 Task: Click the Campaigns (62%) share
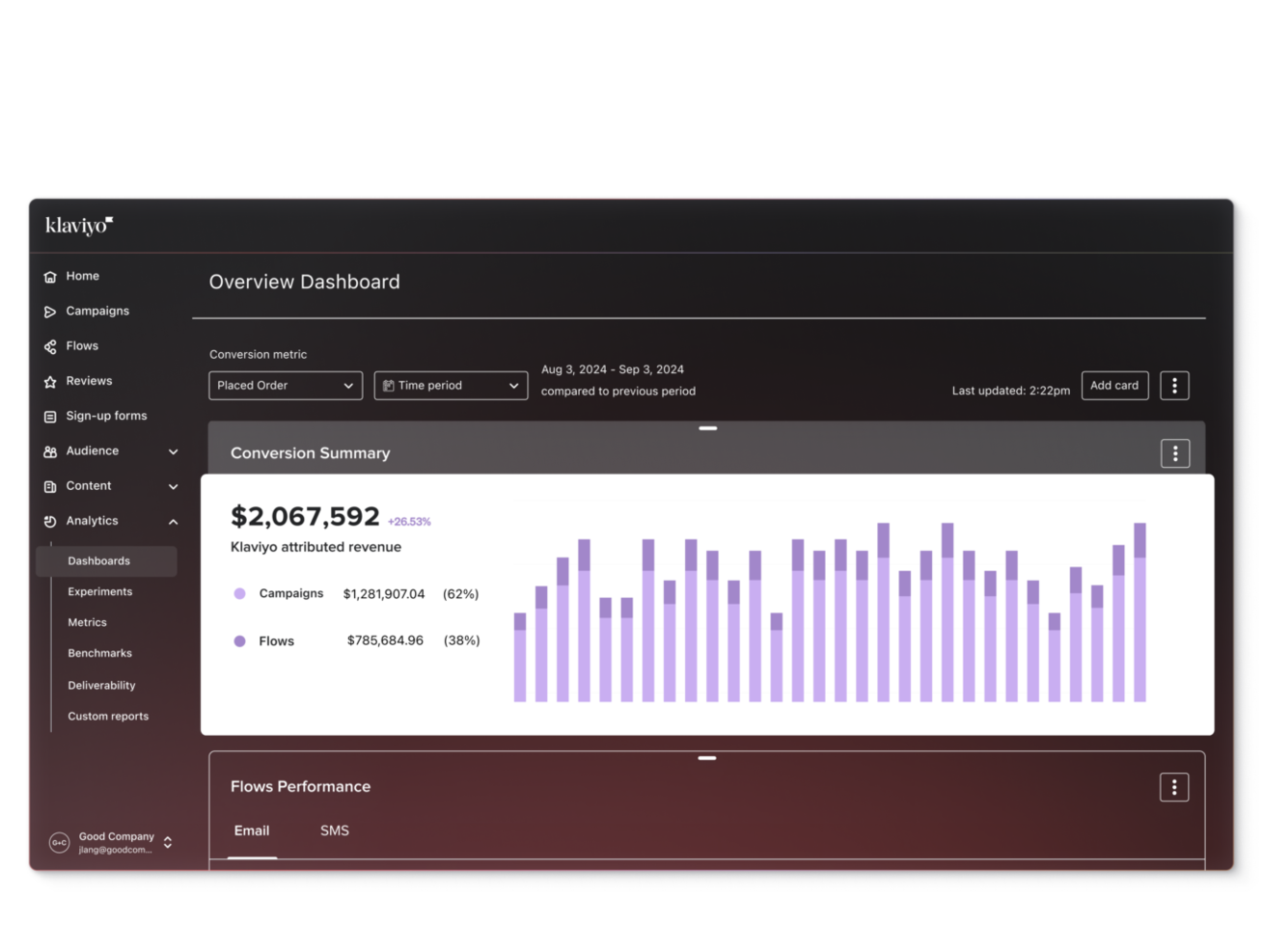(461, 594)
